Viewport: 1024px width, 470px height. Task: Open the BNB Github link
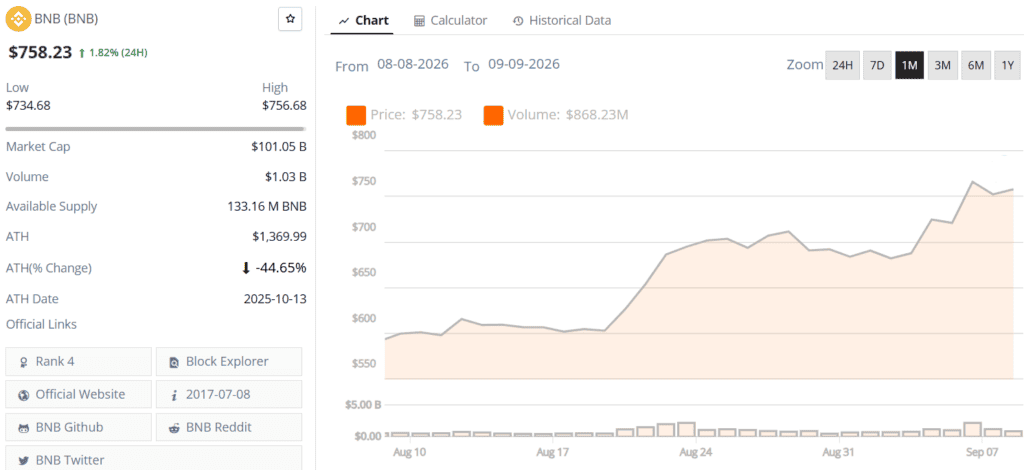78,428
